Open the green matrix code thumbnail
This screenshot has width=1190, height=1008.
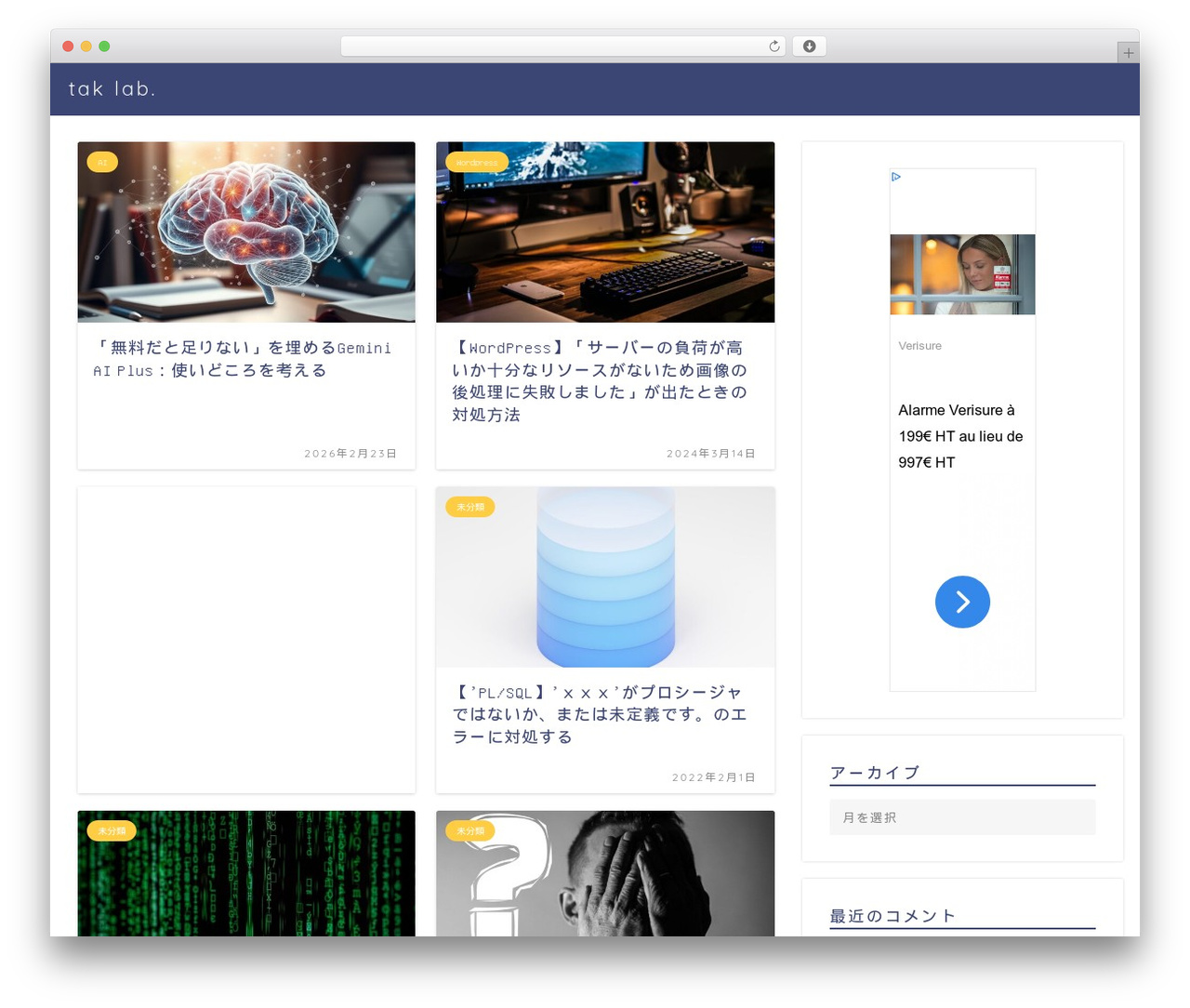246,873
